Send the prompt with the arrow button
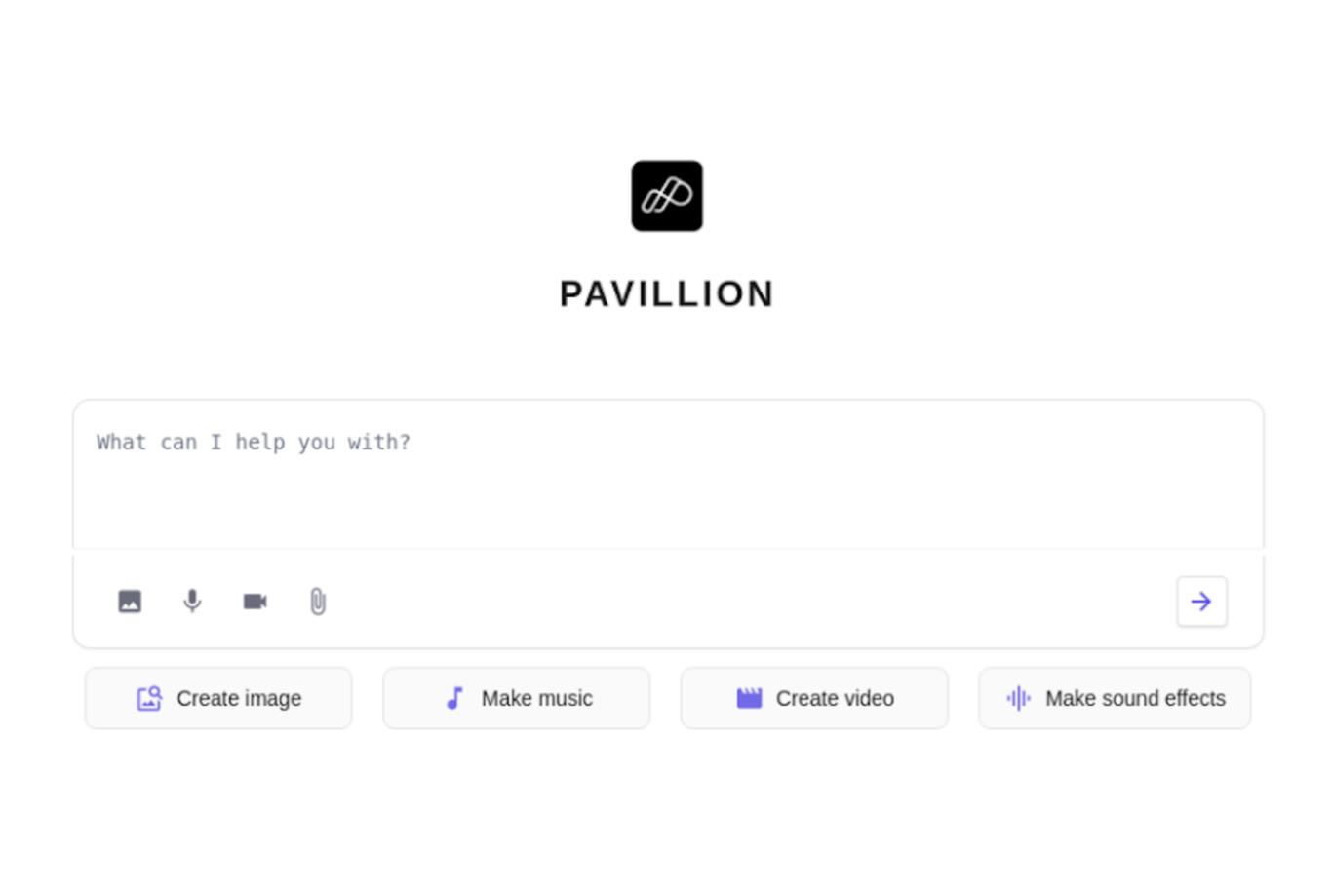 coord(1201,602)
